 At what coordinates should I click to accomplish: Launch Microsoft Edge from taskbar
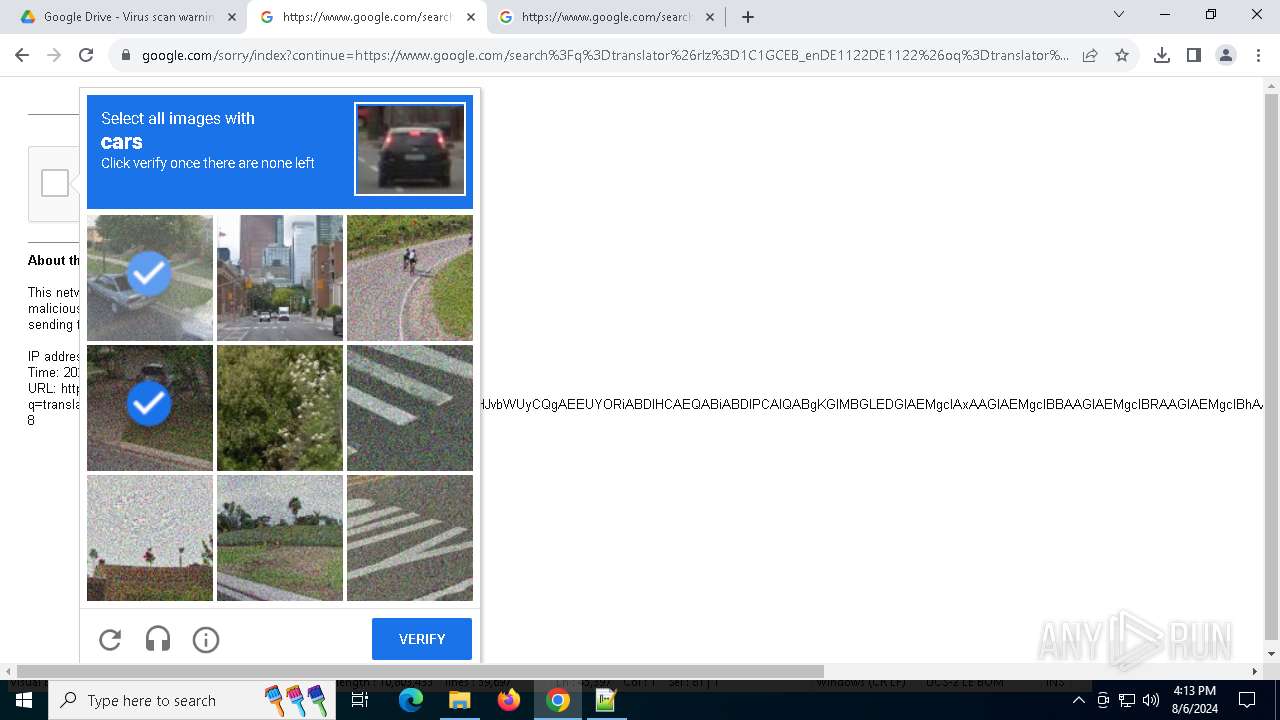click(411, 700)
